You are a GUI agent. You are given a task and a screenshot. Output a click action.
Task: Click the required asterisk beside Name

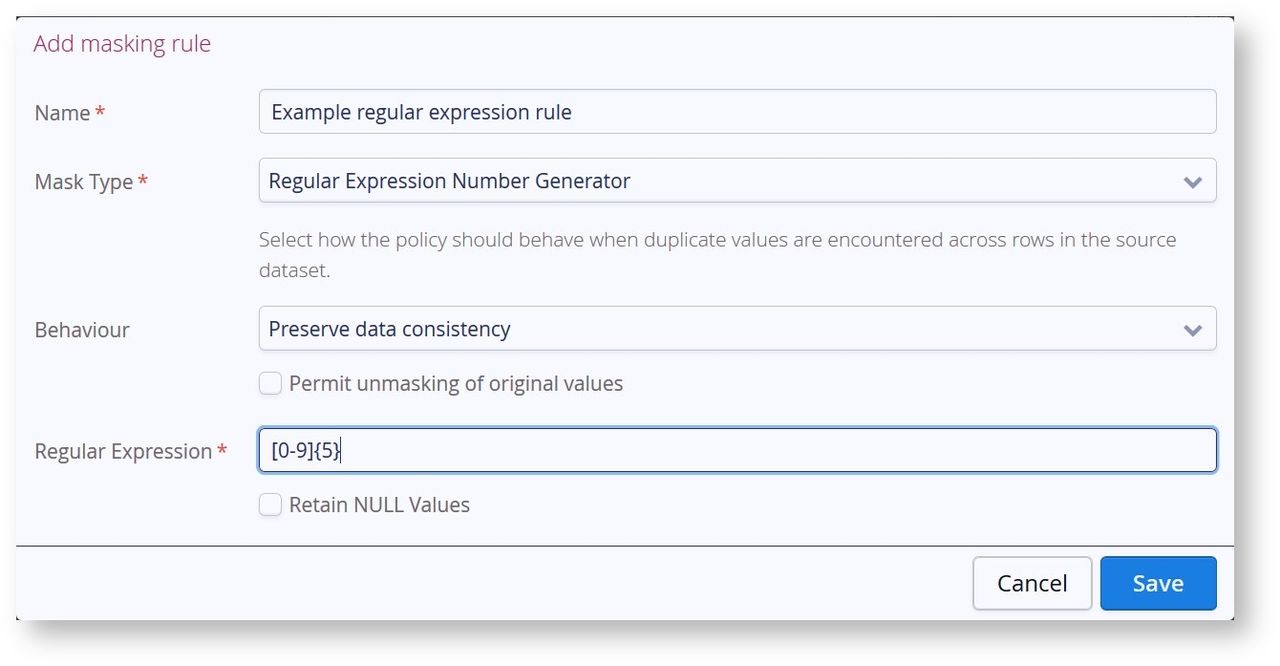coord(100,112)
